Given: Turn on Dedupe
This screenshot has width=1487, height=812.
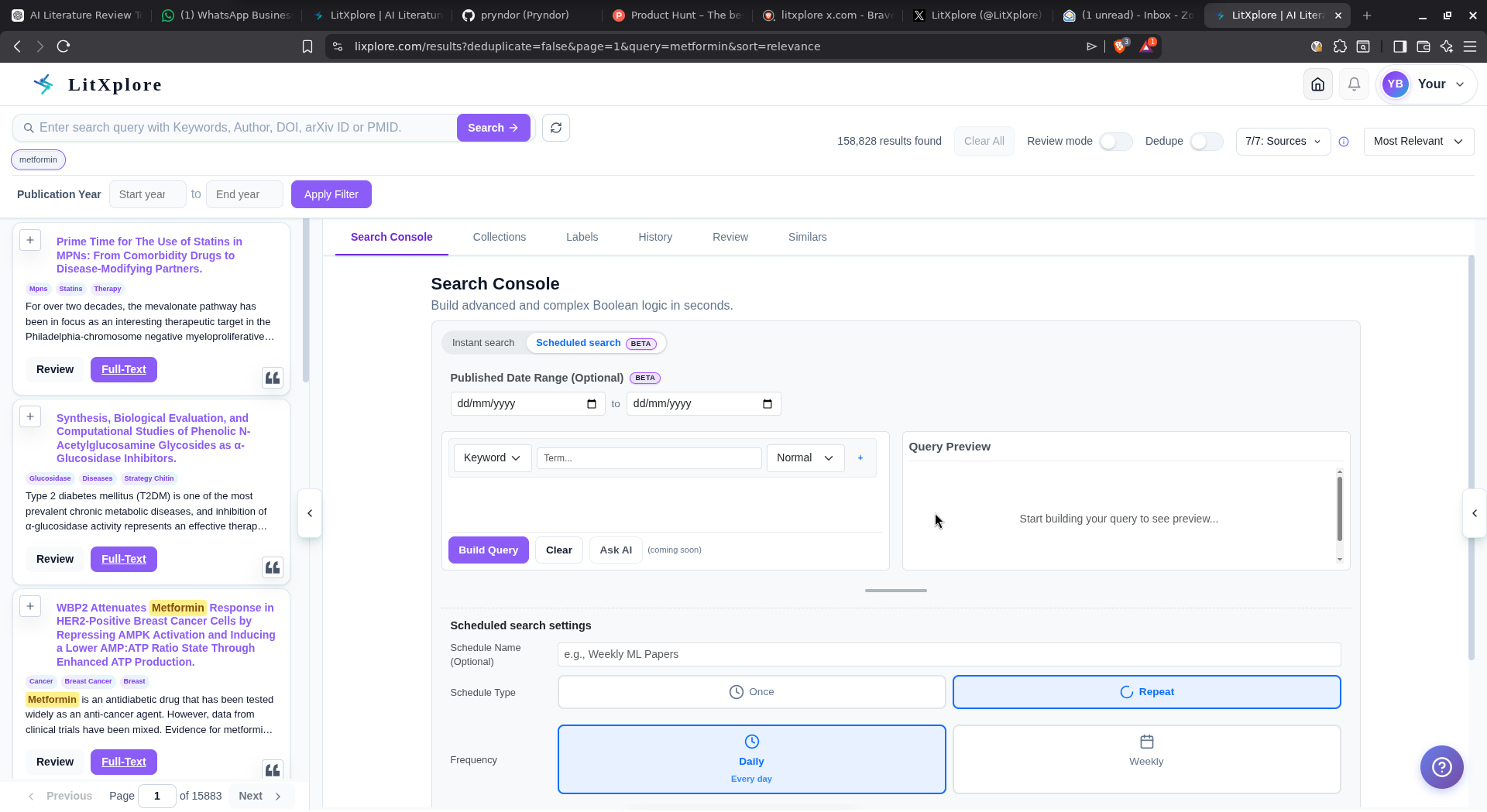Looking at the screenshot, I should coord(1206,142).
